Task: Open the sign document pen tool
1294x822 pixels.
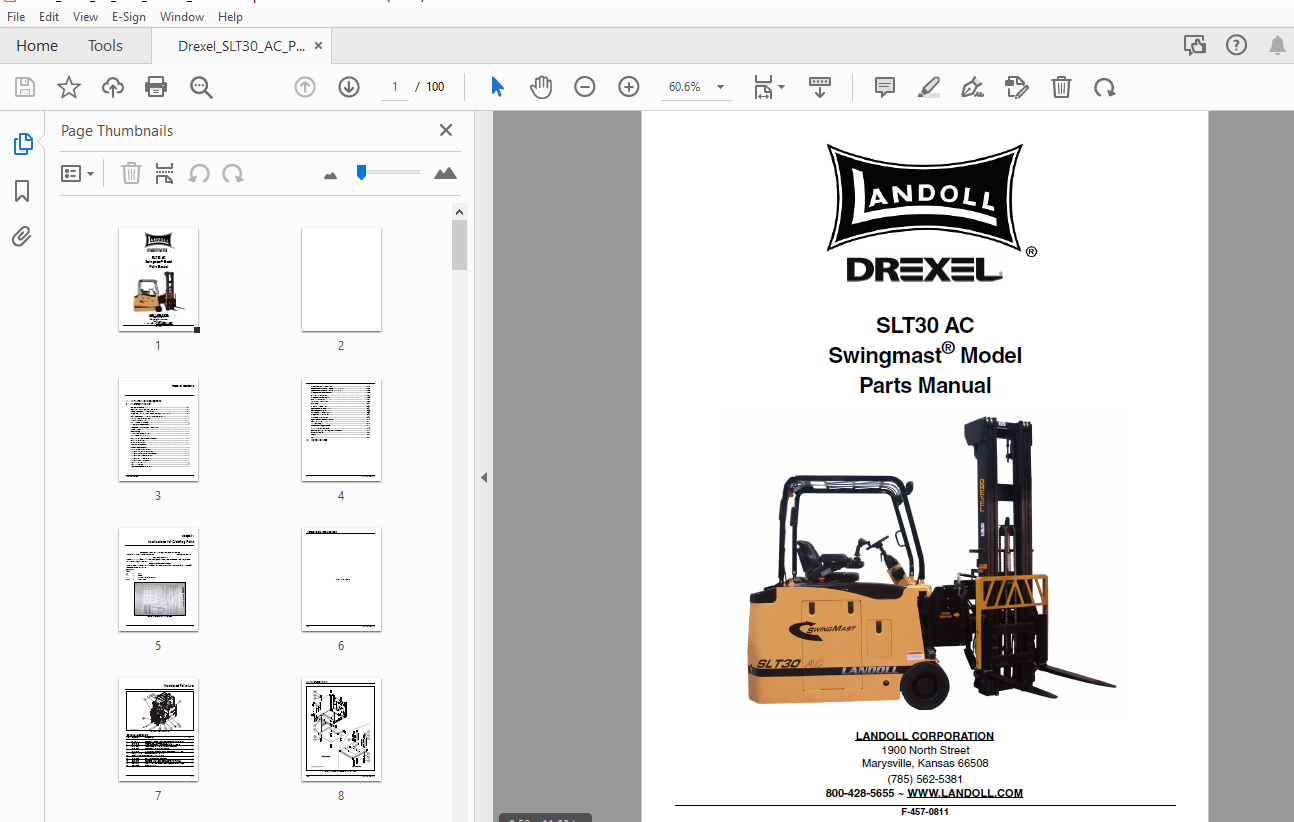Action: 972,87
